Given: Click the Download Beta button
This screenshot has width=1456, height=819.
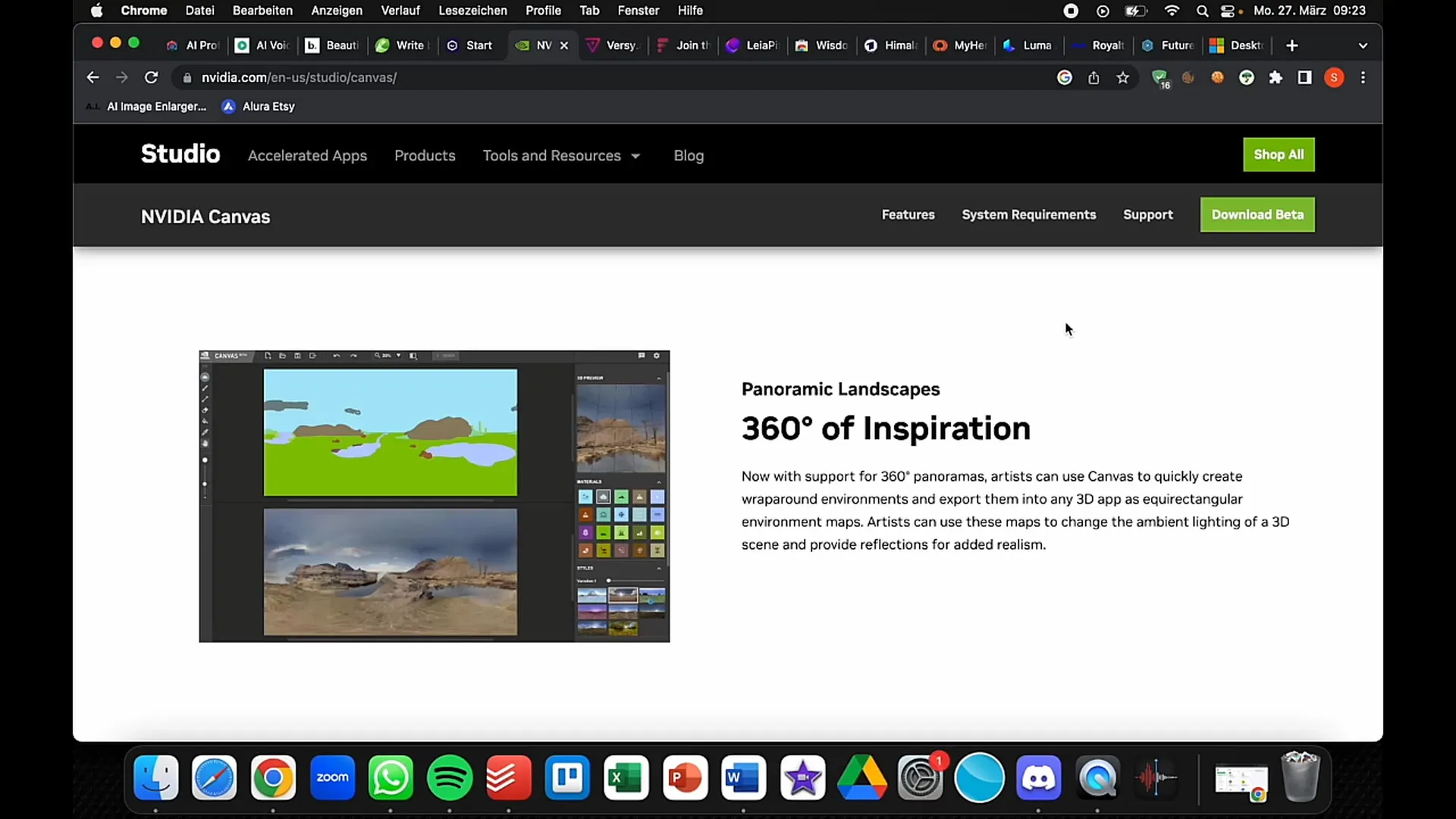Looking at the screenshot, I should [1257, 214].
